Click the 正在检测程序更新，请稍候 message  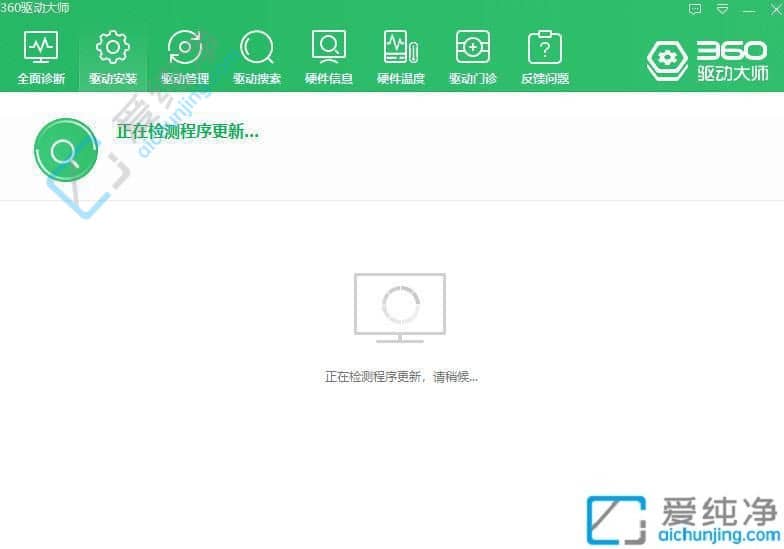pos(401,376)
